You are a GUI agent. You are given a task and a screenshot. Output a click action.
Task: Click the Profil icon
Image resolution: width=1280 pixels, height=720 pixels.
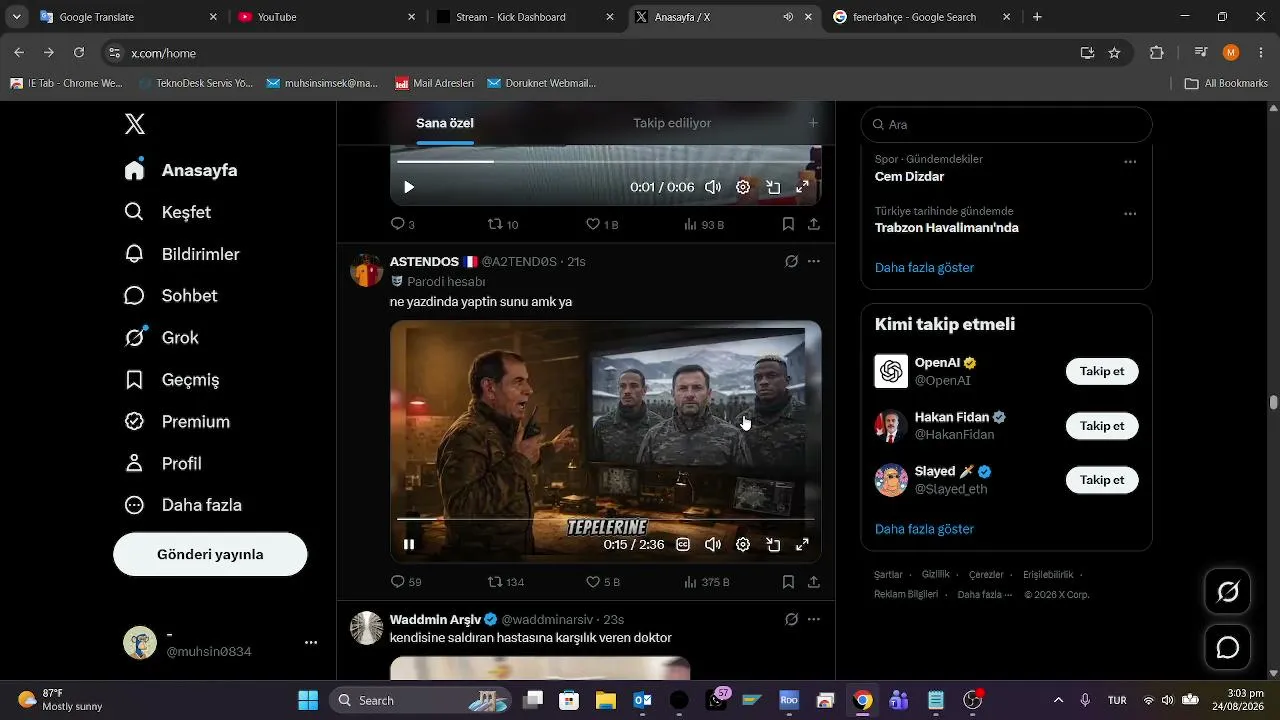pos(134,464)
